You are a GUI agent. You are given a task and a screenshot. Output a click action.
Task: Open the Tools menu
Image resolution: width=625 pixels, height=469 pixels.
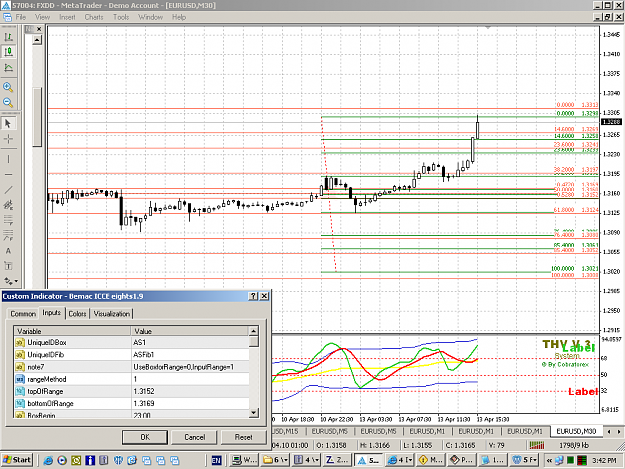click(121, 17)
